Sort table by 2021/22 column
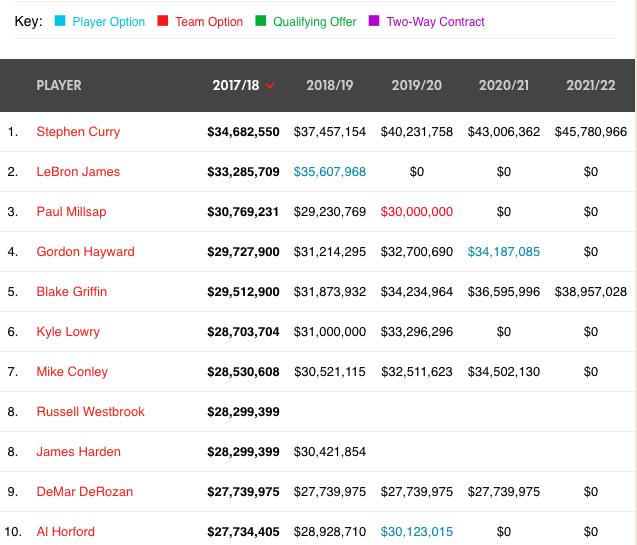Screen dimensions: 637x545 click(590, 85)
